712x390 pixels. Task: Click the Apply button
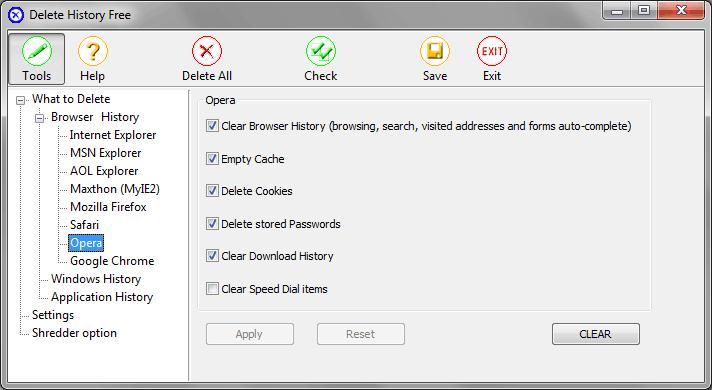tap(250, 334)
